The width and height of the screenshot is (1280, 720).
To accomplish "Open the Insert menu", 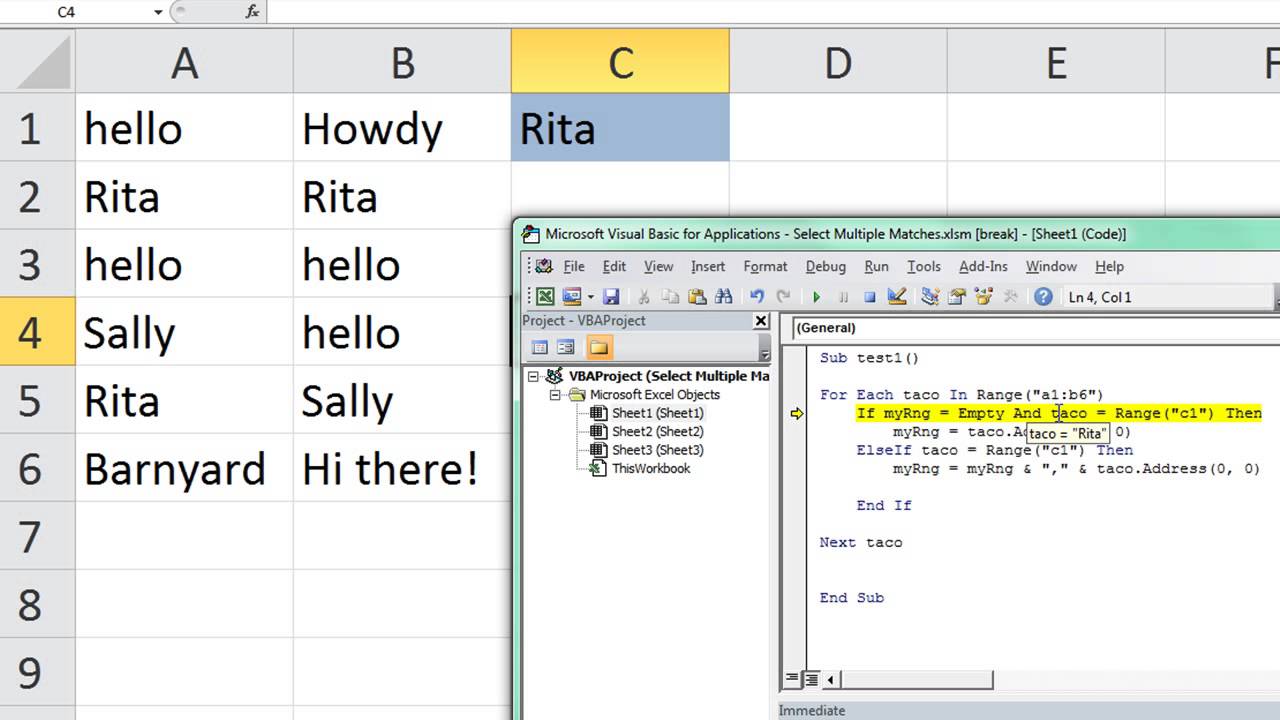I will (708, 266).
